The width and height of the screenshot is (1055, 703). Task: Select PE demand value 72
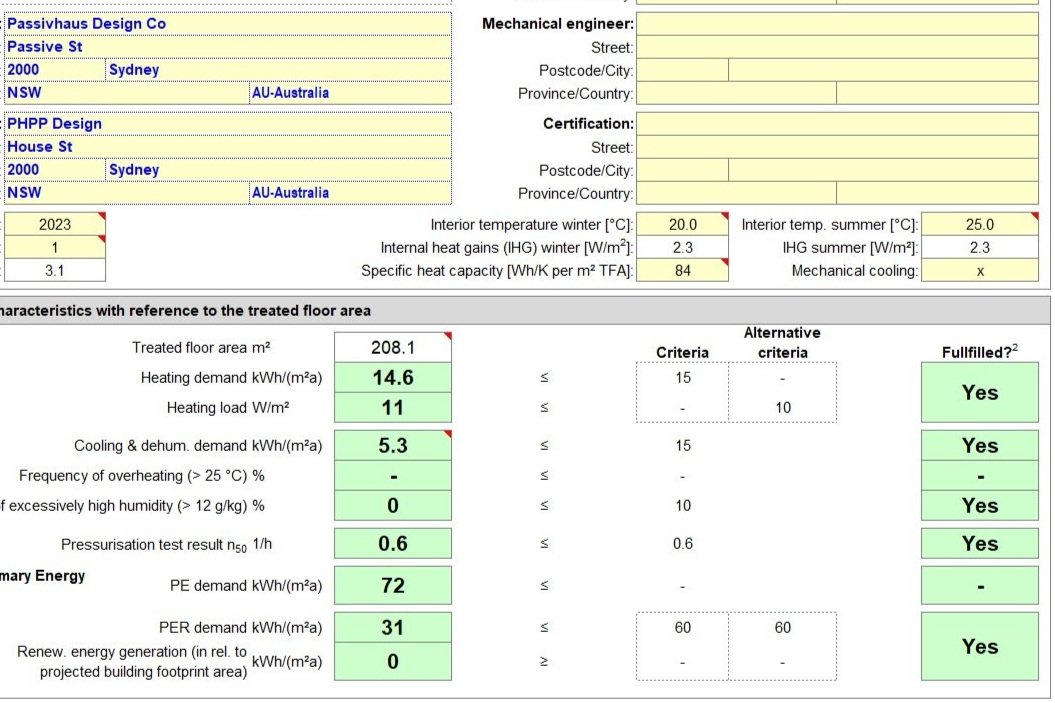[393, 585]
